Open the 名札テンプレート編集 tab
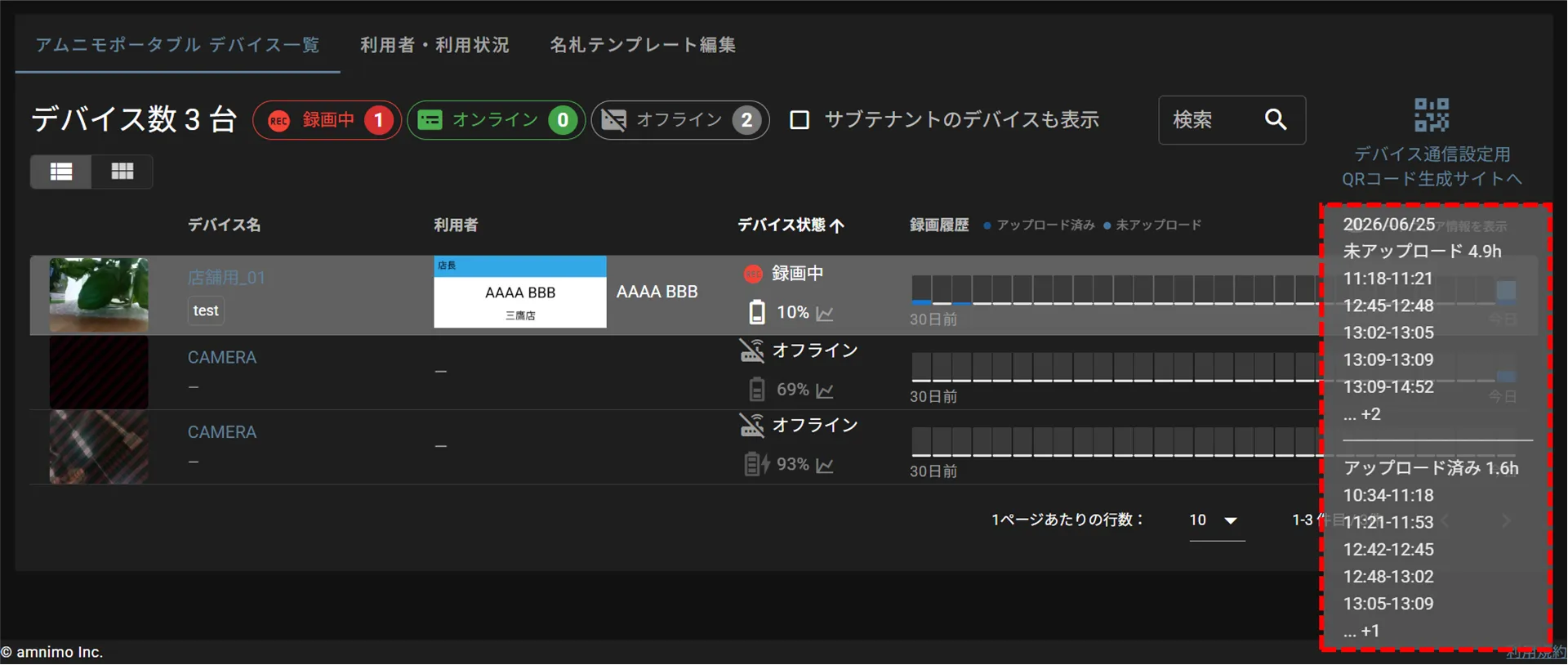 click(643, 45)
